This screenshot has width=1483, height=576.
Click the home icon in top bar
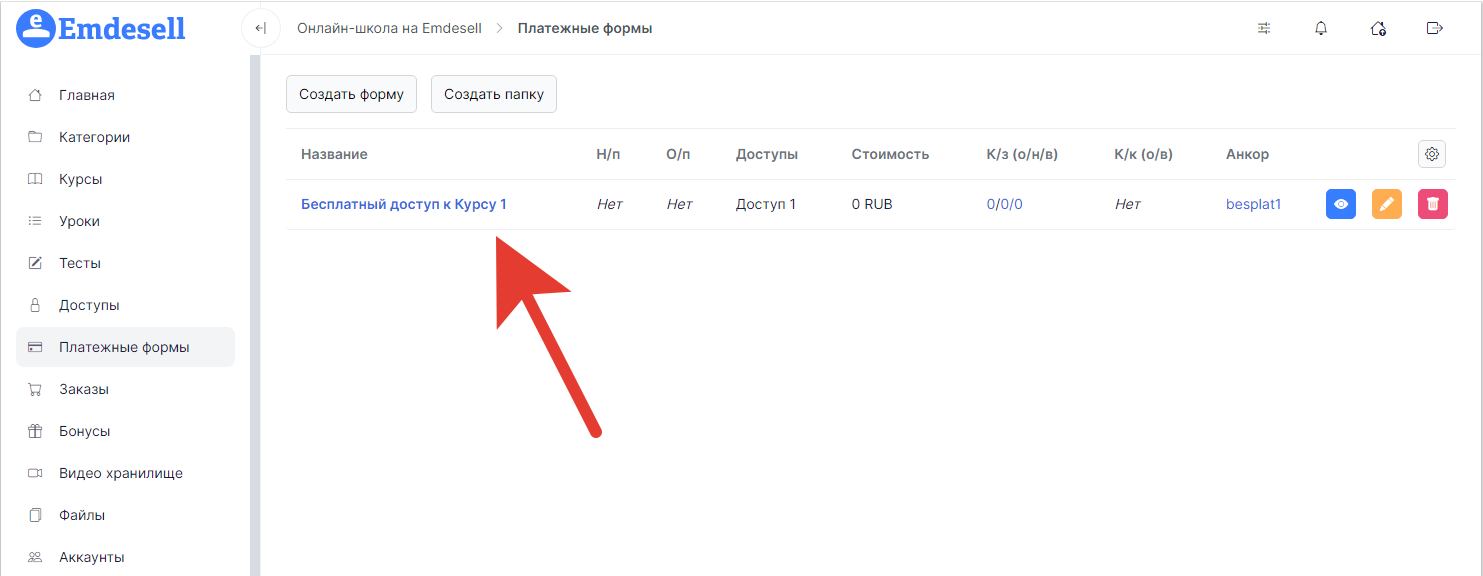click(1378, 28)
